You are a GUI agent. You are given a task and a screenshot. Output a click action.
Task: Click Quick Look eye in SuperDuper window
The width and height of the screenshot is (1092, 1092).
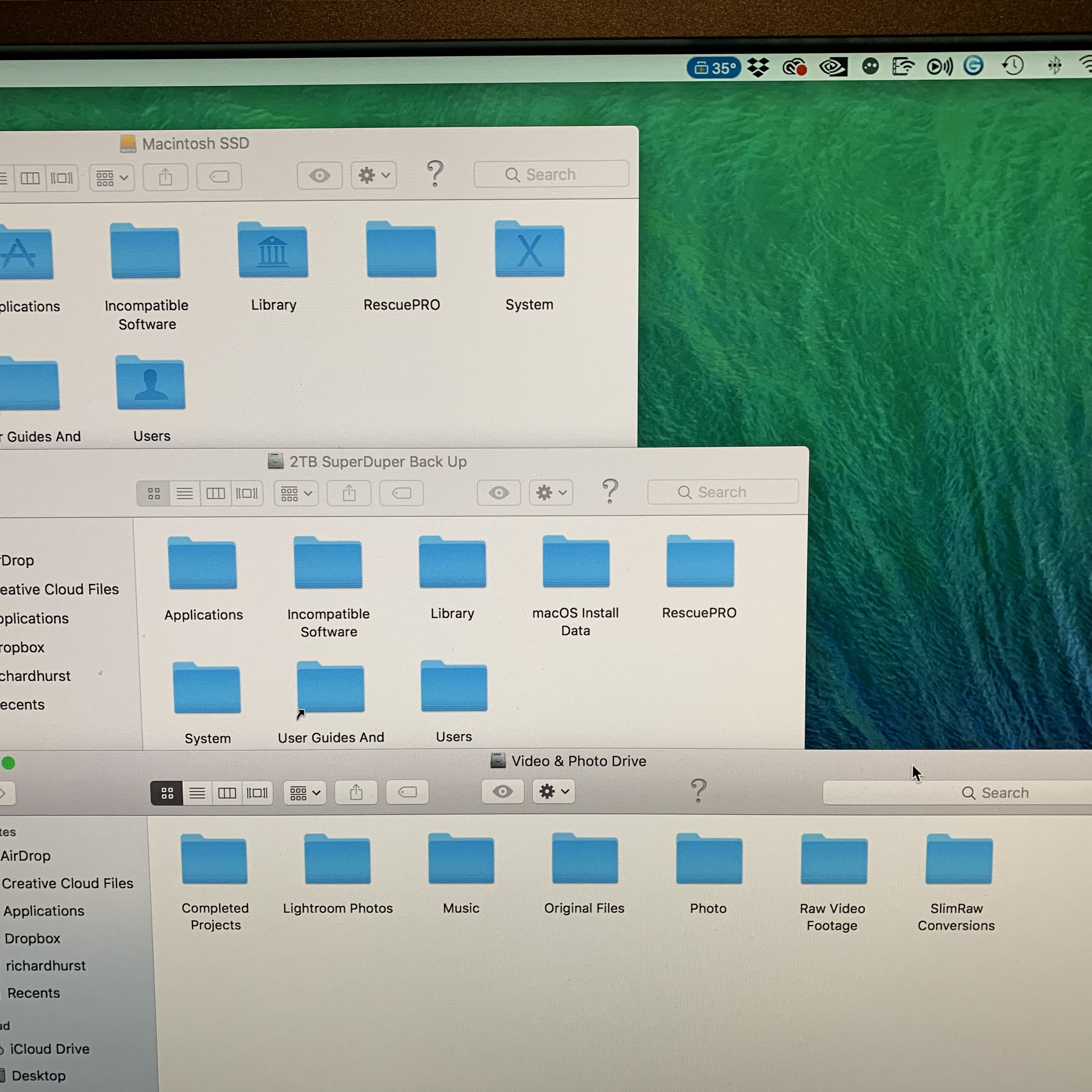(499, 493)
